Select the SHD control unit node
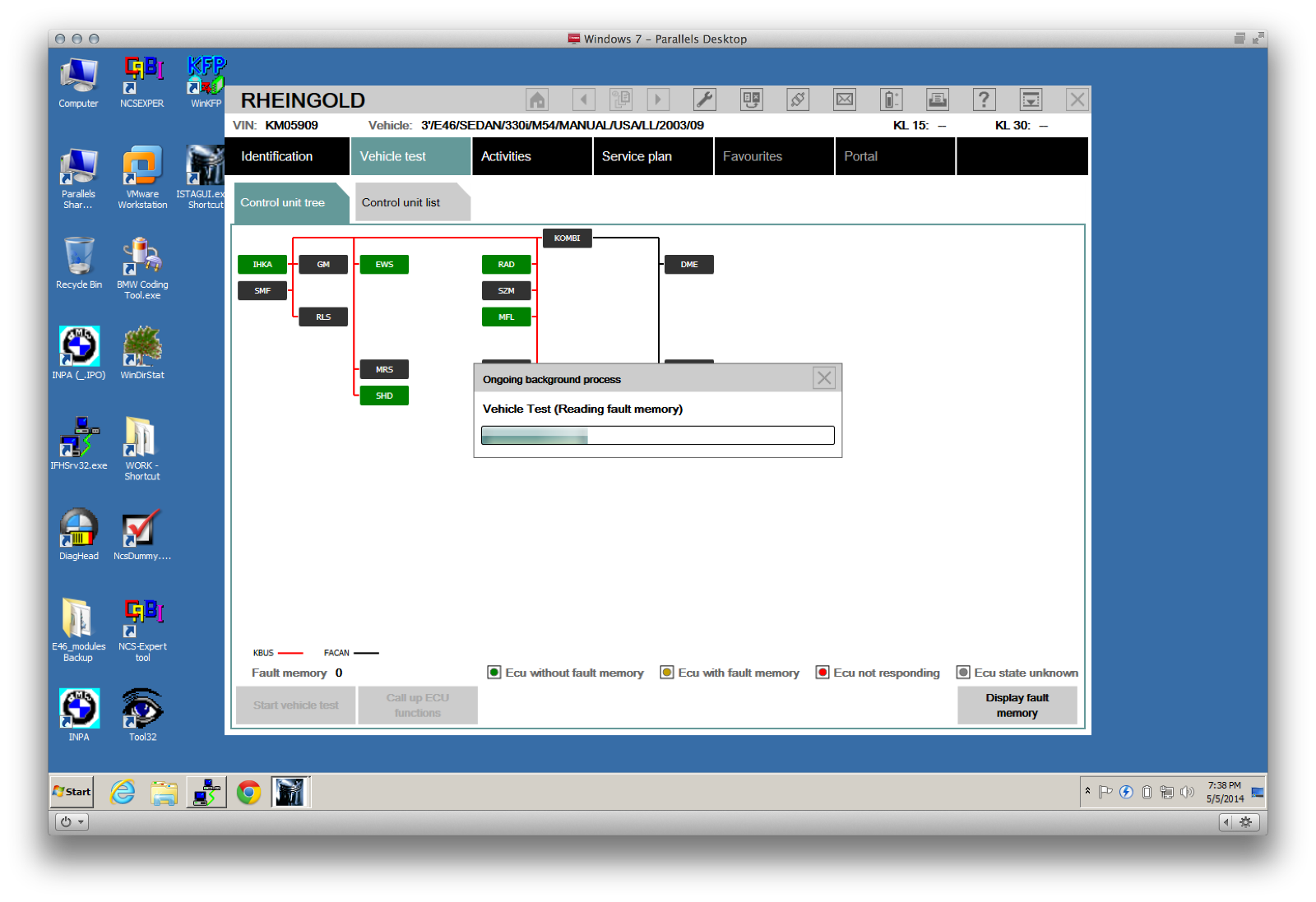The height and width of the screenshot is (902, 1316). click(x=384, y=396)
